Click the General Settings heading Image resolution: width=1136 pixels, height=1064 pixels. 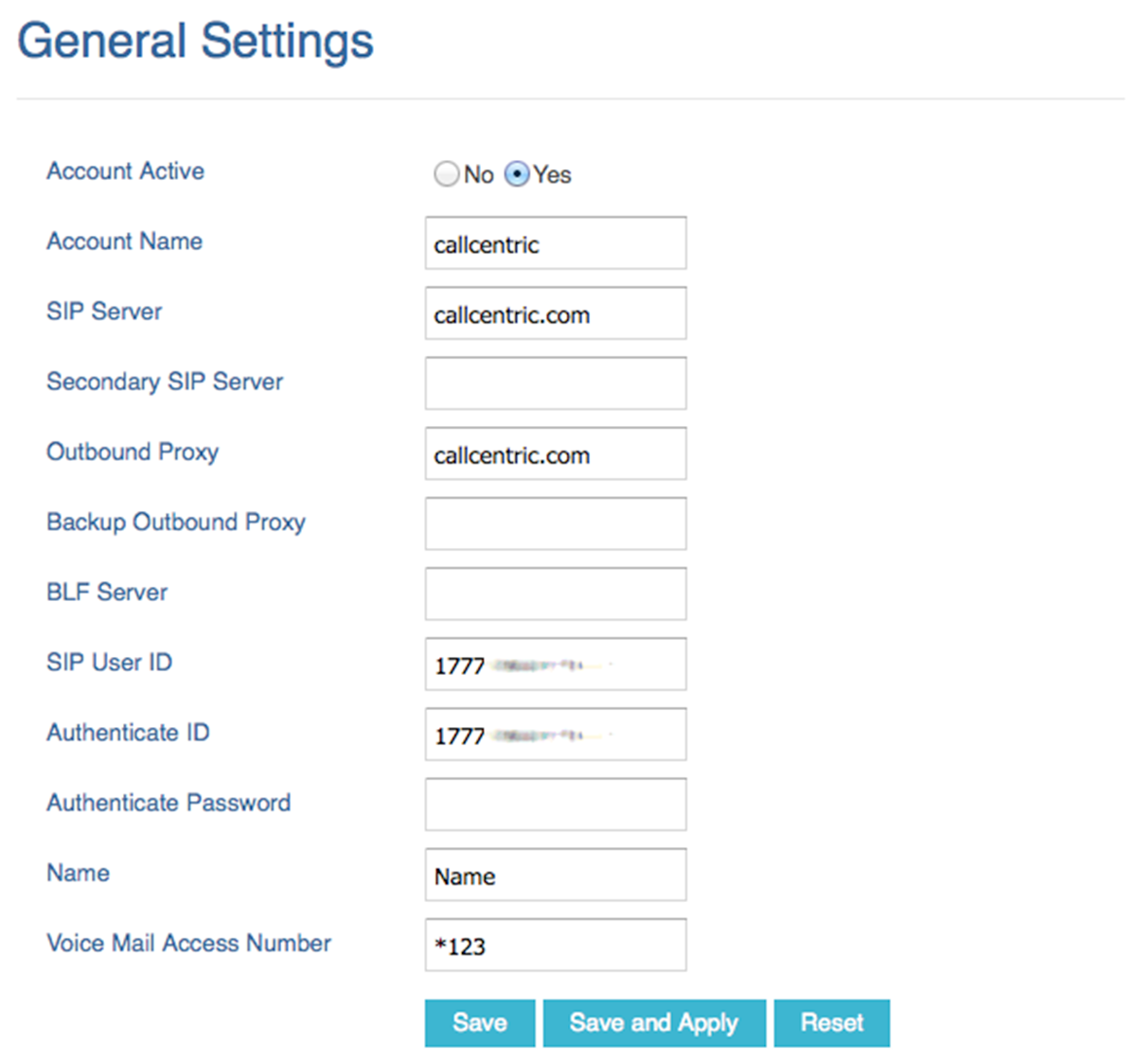click(x=196, y=41)
